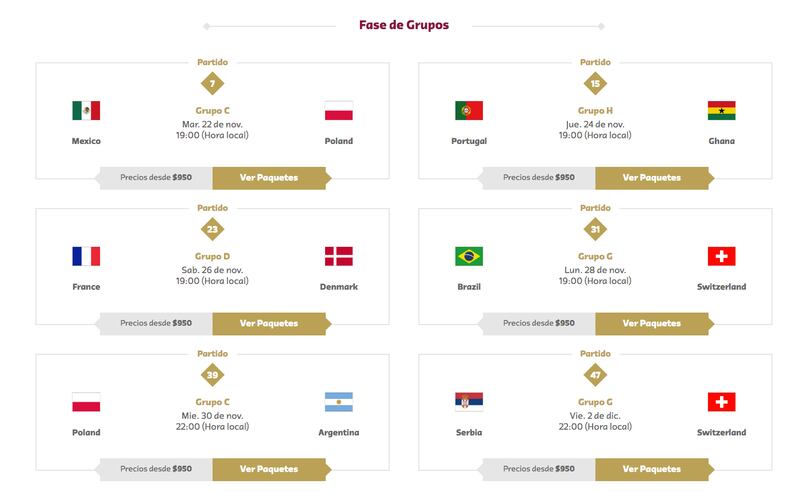
Task: Click match number 7 diamond badge
Action: [212, 84]
